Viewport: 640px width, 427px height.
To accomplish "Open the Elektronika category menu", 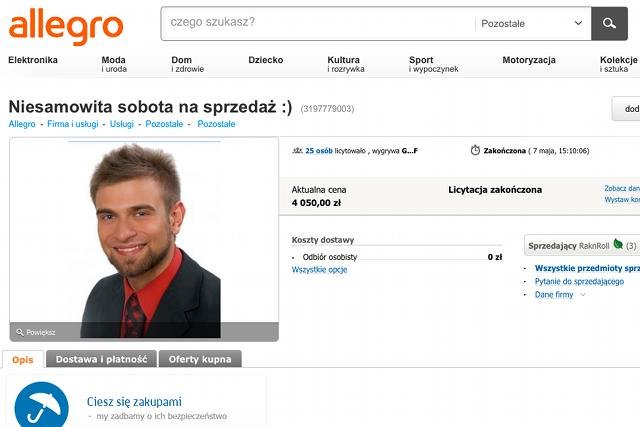I will (x=33, y=60).
